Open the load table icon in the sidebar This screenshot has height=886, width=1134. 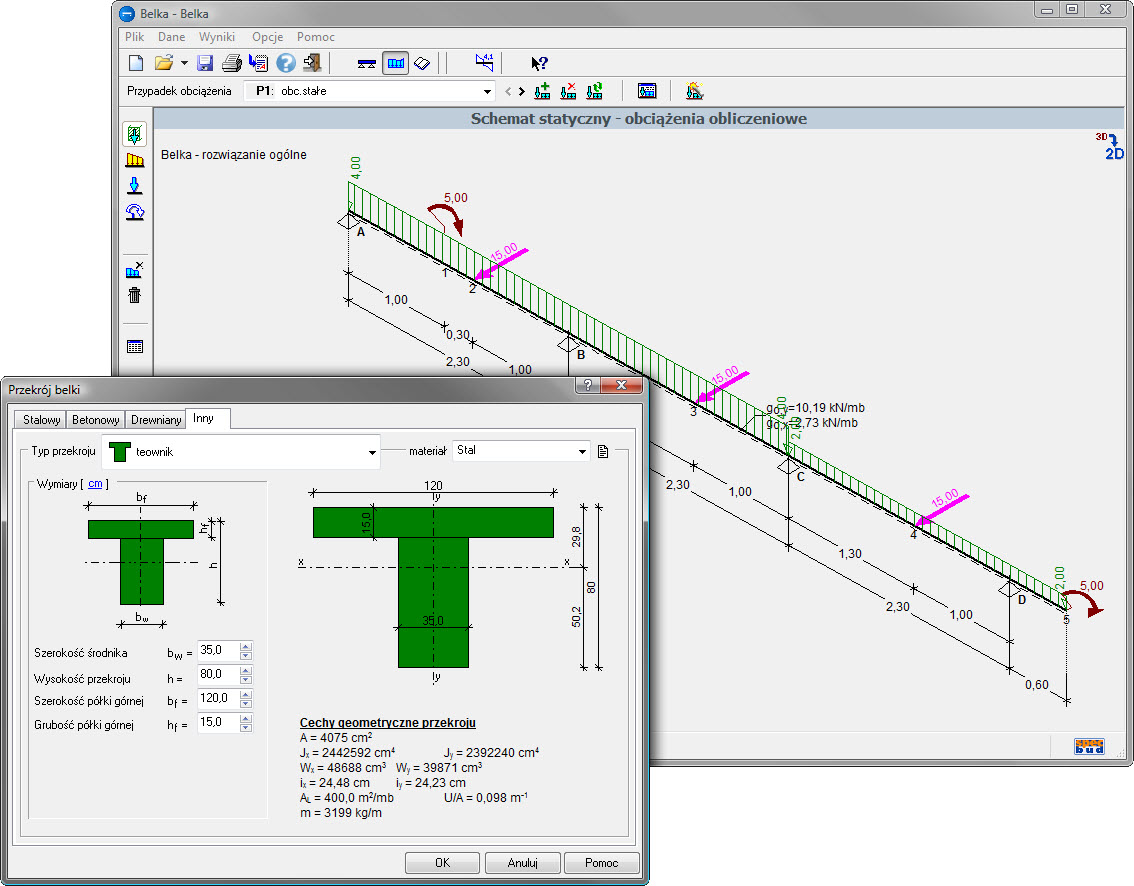[134, 347]
